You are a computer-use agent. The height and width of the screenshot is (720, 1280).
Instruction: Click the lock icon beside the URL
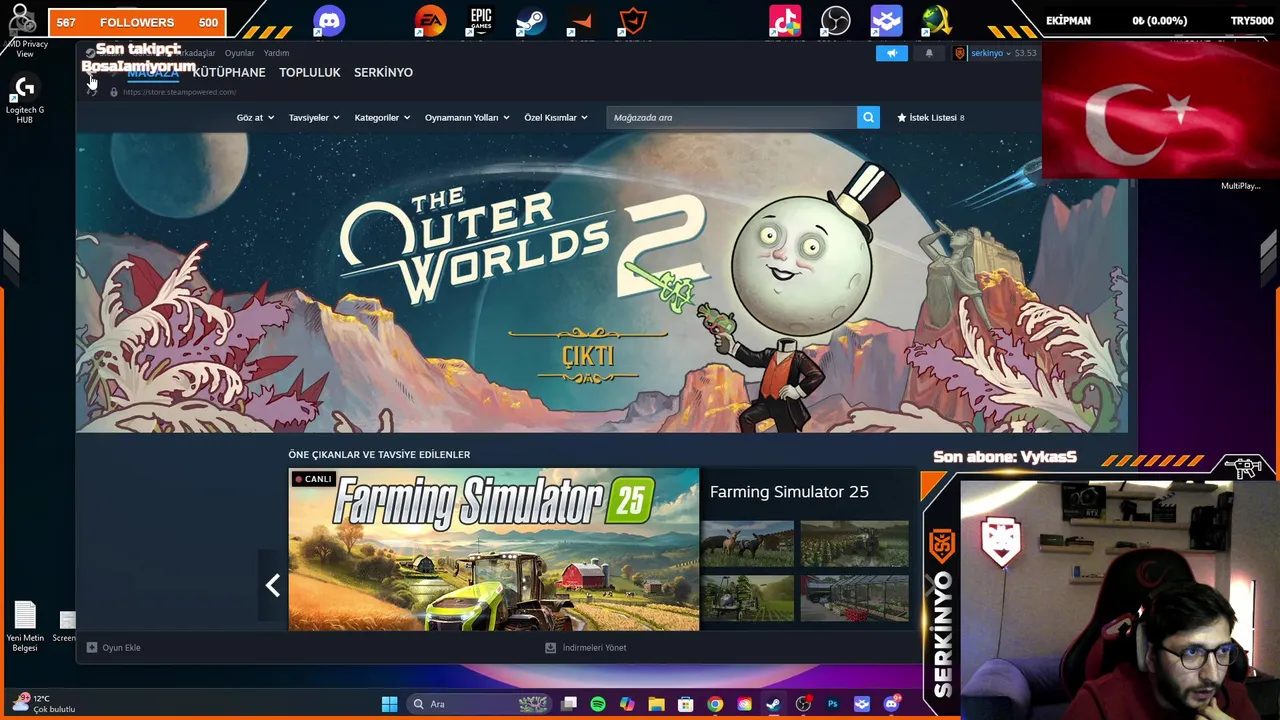coord(114,92)
